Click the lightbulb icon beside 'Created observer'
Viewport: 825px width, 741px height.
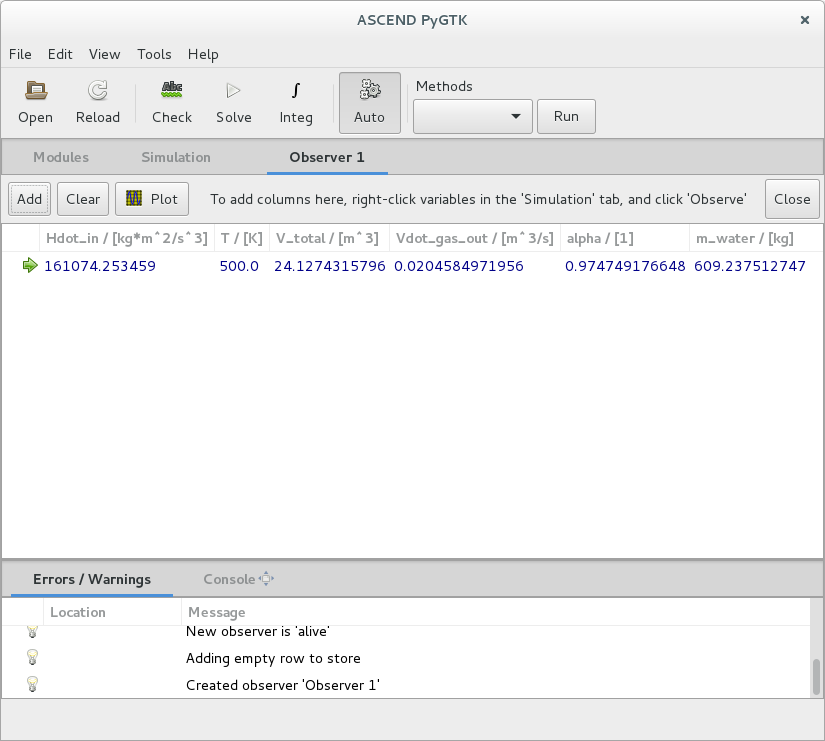(x=32, y=685)
